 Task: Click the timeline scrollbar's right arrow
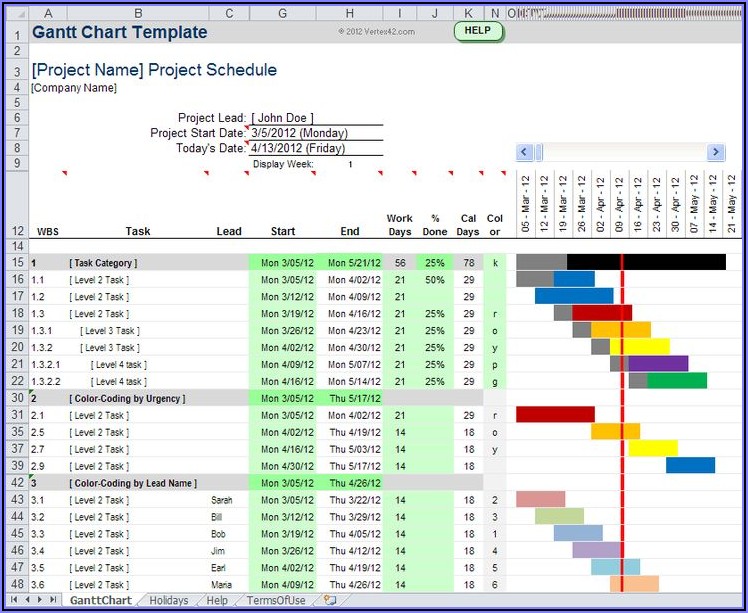(715, 152)
